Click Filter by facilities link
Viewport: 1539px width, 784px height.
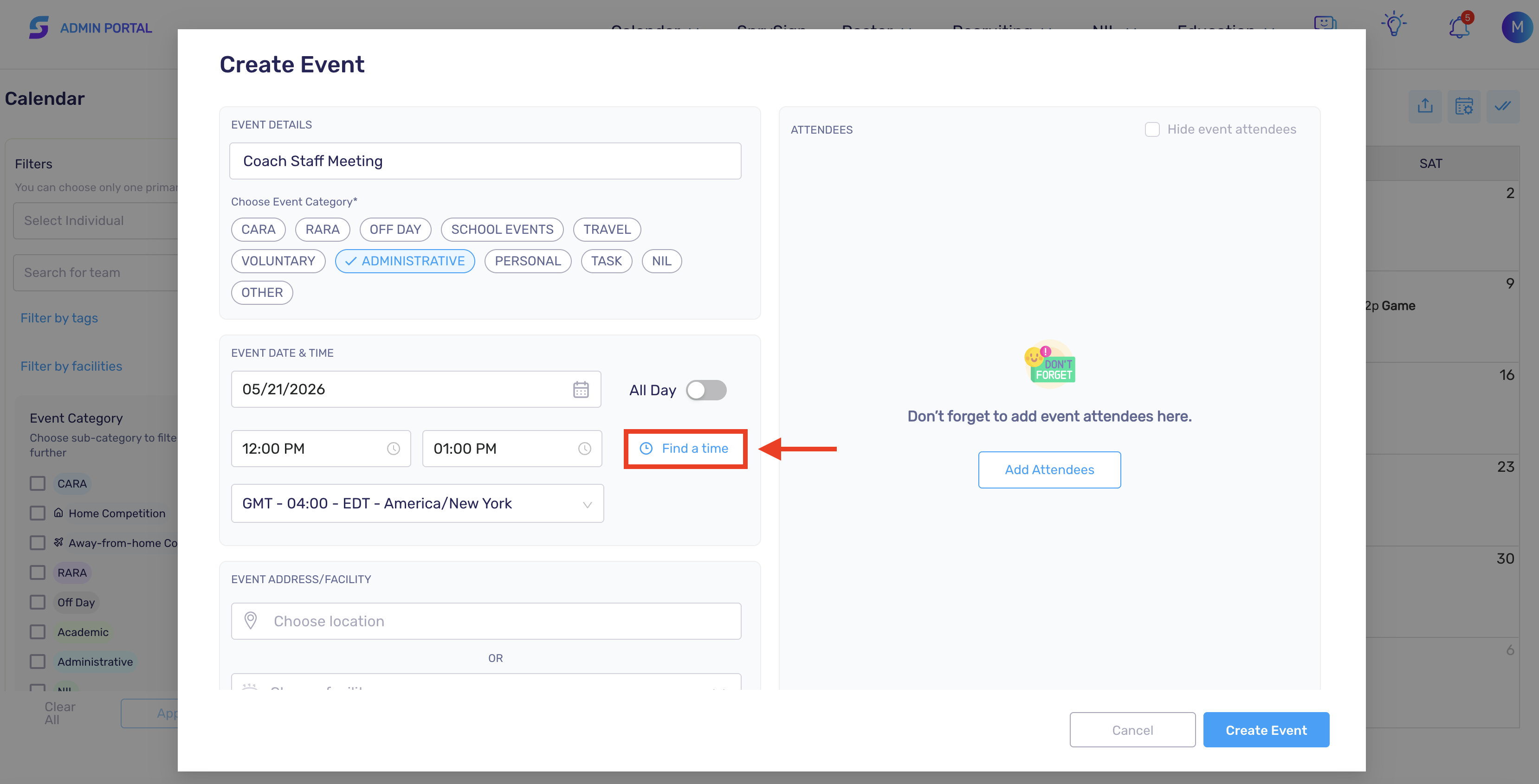pos(71,366)
